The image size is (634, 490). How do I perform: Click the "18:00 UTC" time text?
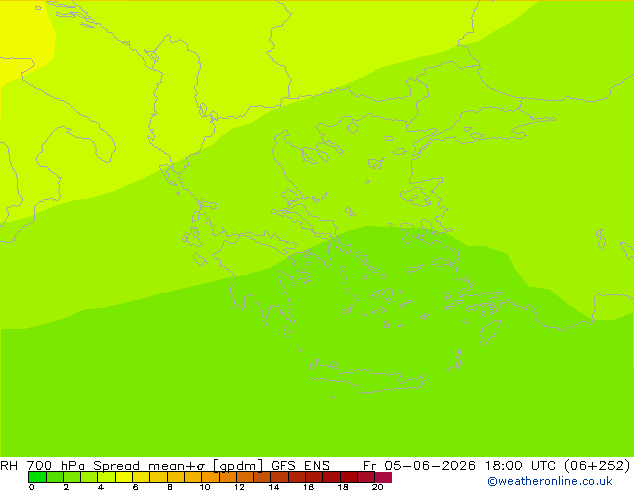(520, 465)
